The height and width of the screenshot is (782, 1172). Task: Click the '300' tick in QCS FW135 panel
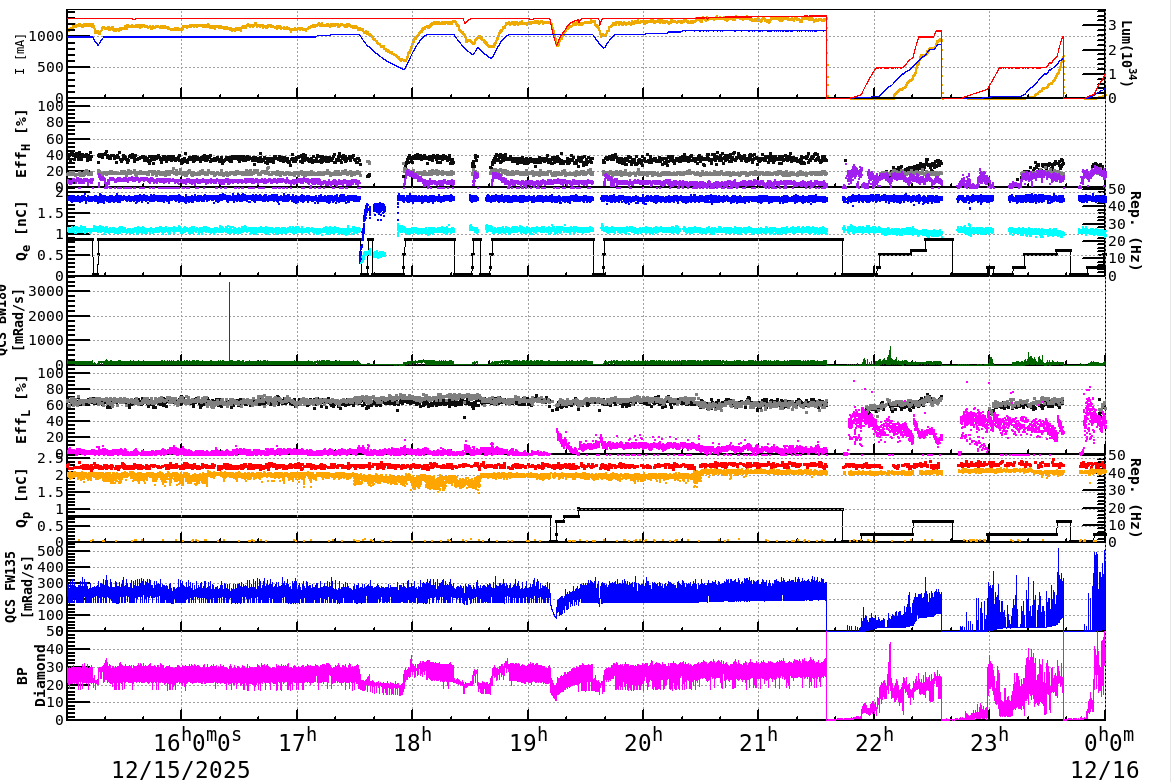point(52,583)
